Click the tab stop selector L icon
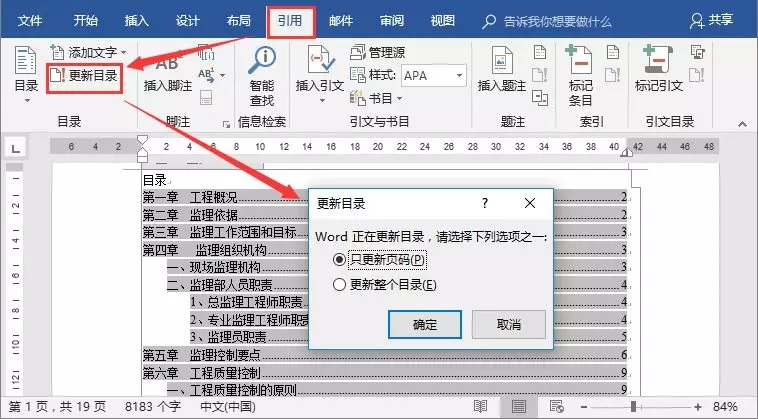Image resolution: width=758 pixels, height=419 pixels. 15,147
